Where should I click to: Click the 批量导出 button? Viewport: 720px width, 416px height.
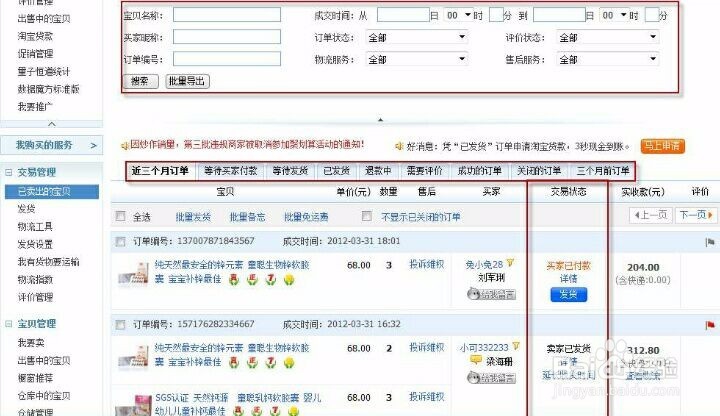coord(187,81)
